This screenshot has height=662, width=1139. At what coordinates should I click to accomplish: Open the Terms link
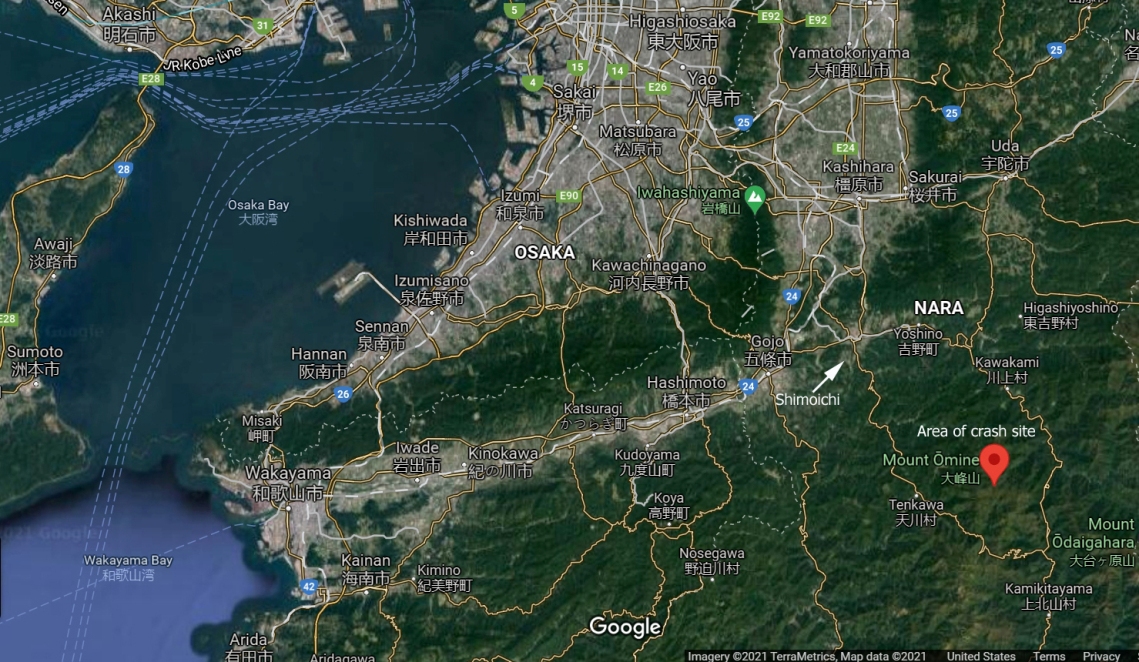[1049, 656]
